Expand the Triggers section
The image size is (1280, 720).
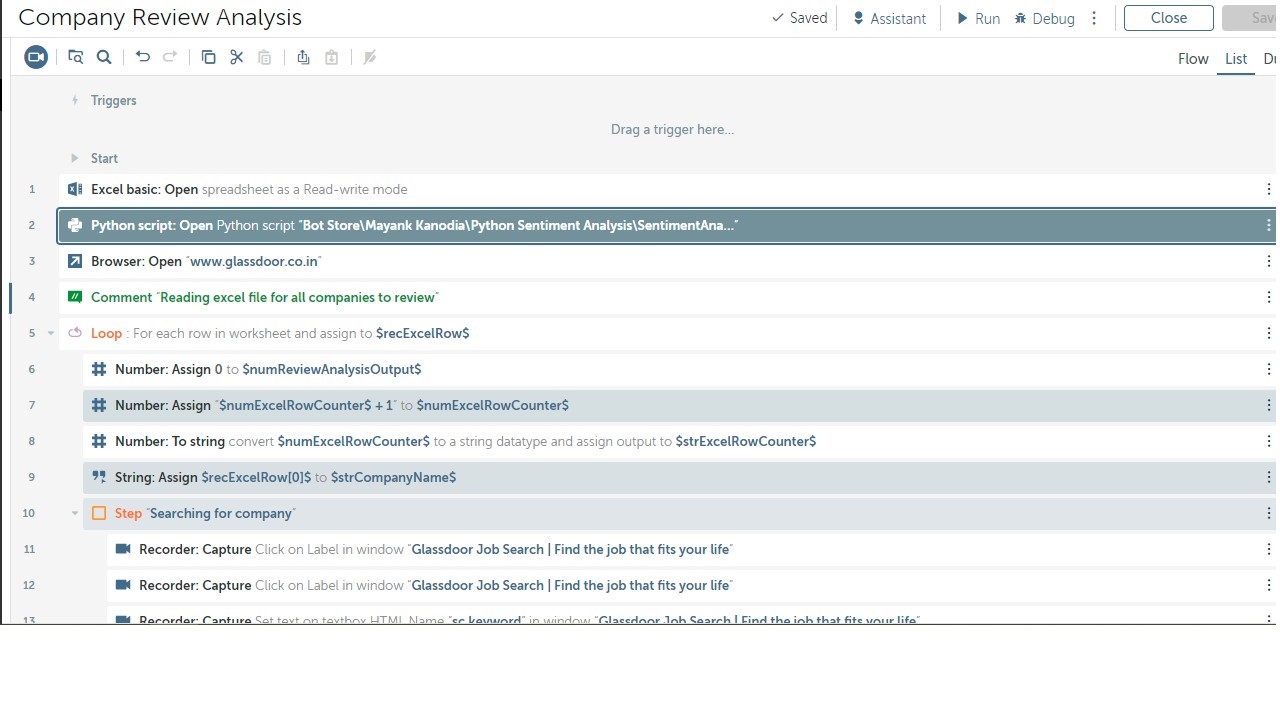click(75, 100)
